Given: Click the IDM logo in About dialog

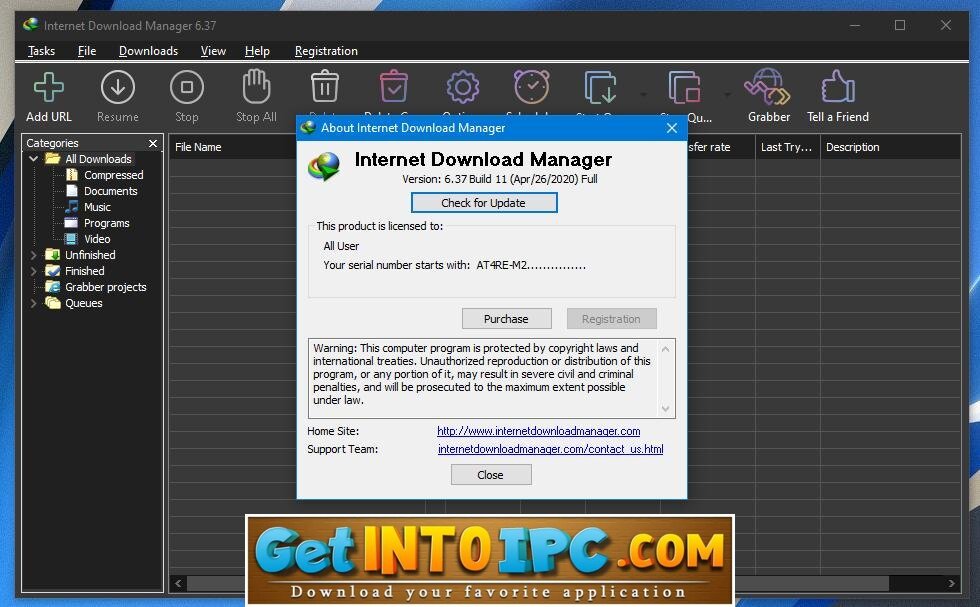Looking at the screenshot, I should tap(324, 166).
